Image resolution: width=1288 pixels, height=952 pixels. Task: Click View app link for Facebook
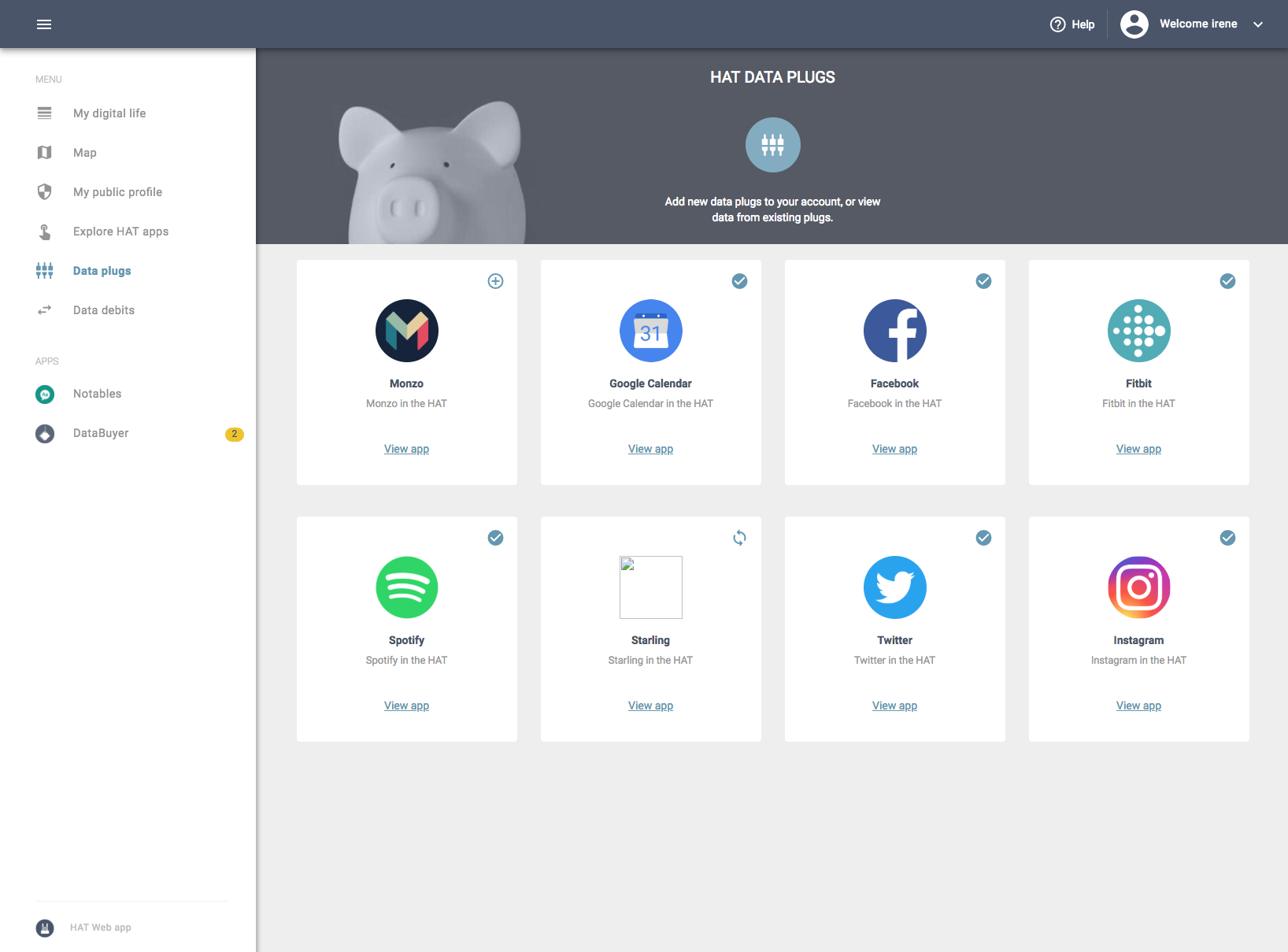pyautogui.click(x=895, y=449)
